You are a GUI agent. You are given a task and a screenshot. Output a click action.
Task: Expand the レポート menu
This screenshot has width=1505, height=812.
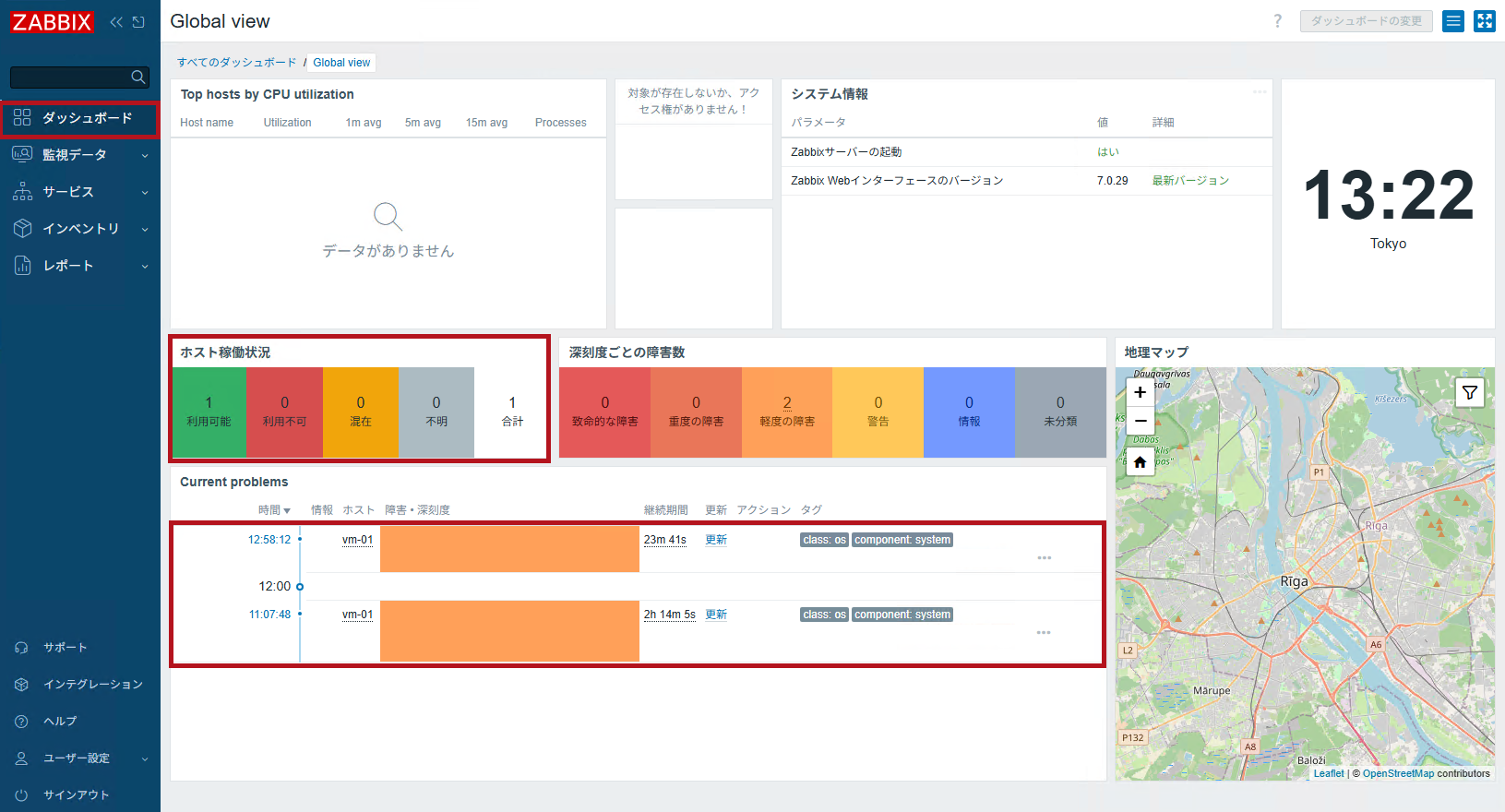pos(80,266)
